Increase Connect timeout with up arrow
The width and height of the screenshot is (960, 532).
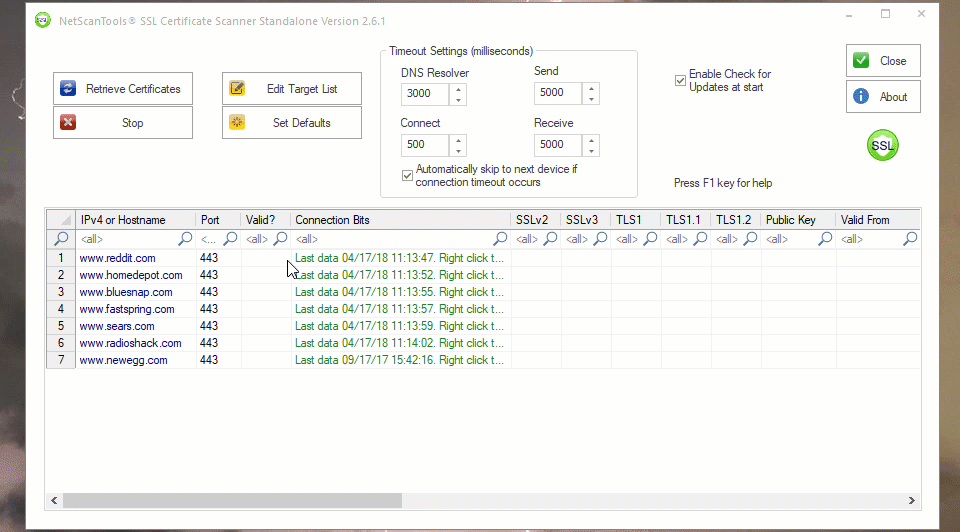tap(458, 140)
